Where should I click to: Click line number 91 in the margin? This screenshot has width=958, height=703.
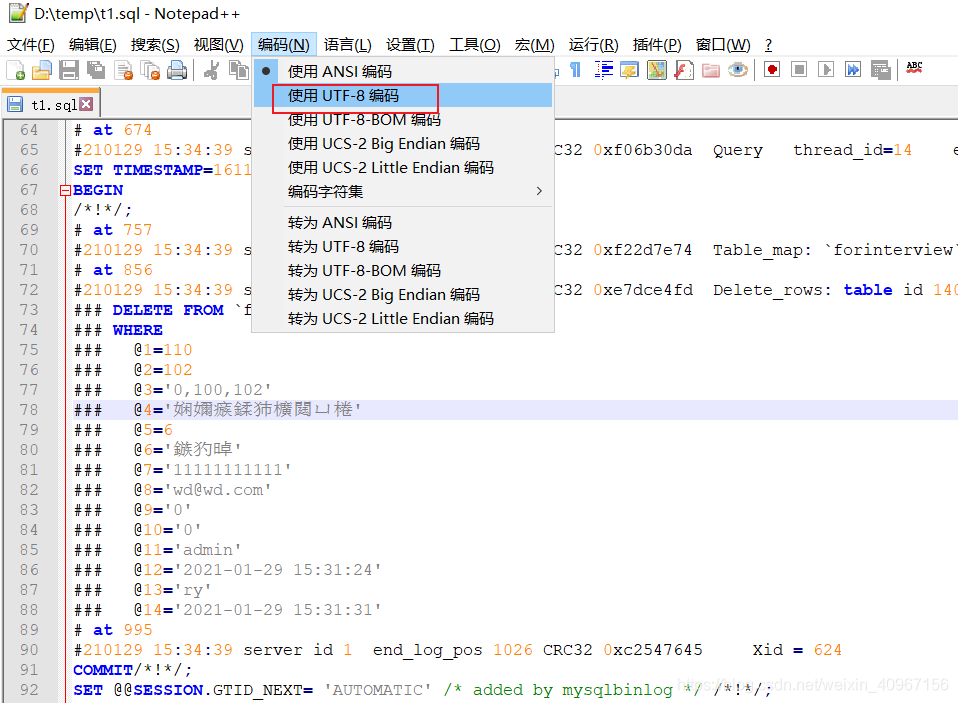tap(29, 670)
